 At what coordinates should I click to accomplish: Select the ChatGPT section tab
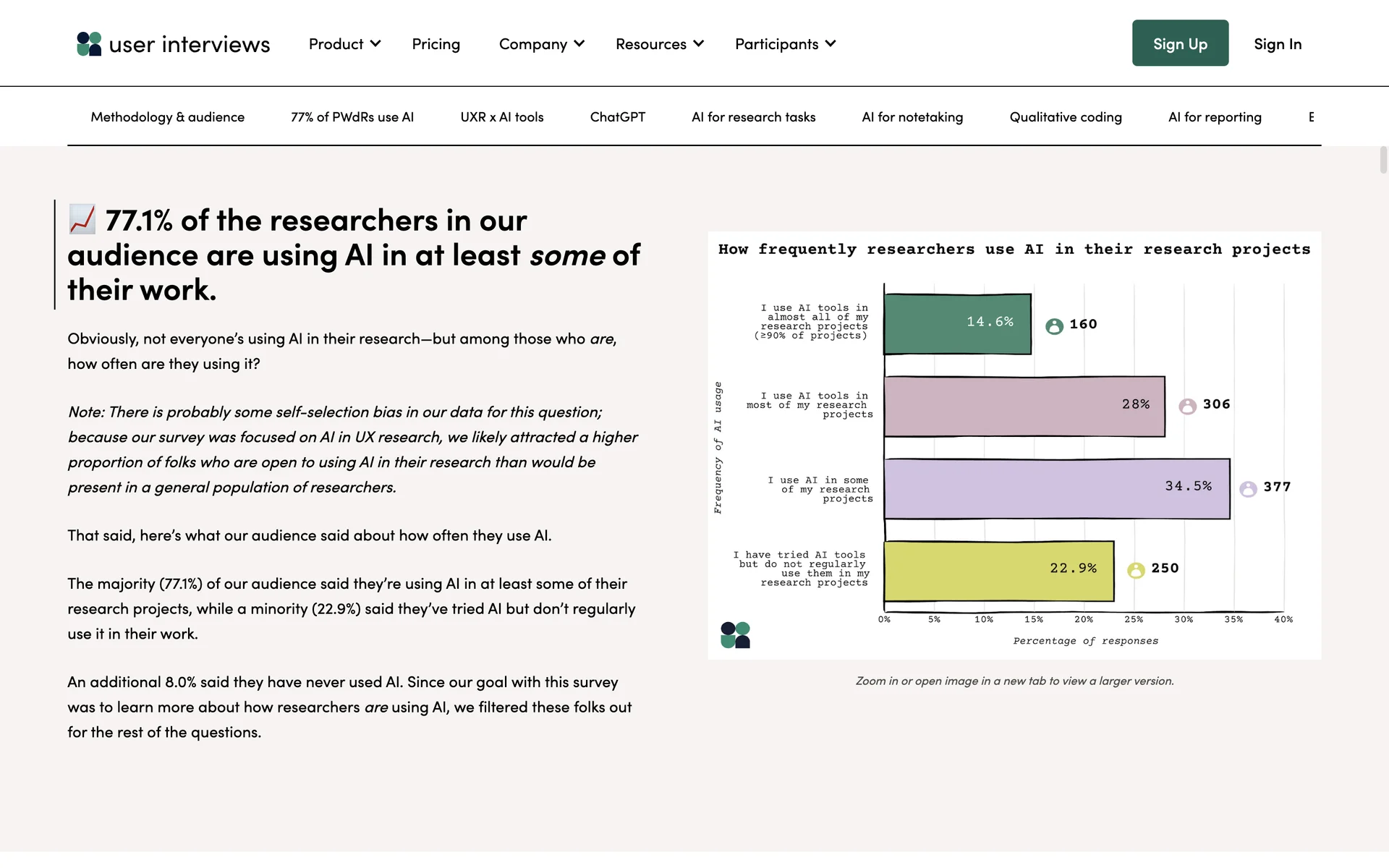coord(617,117)
